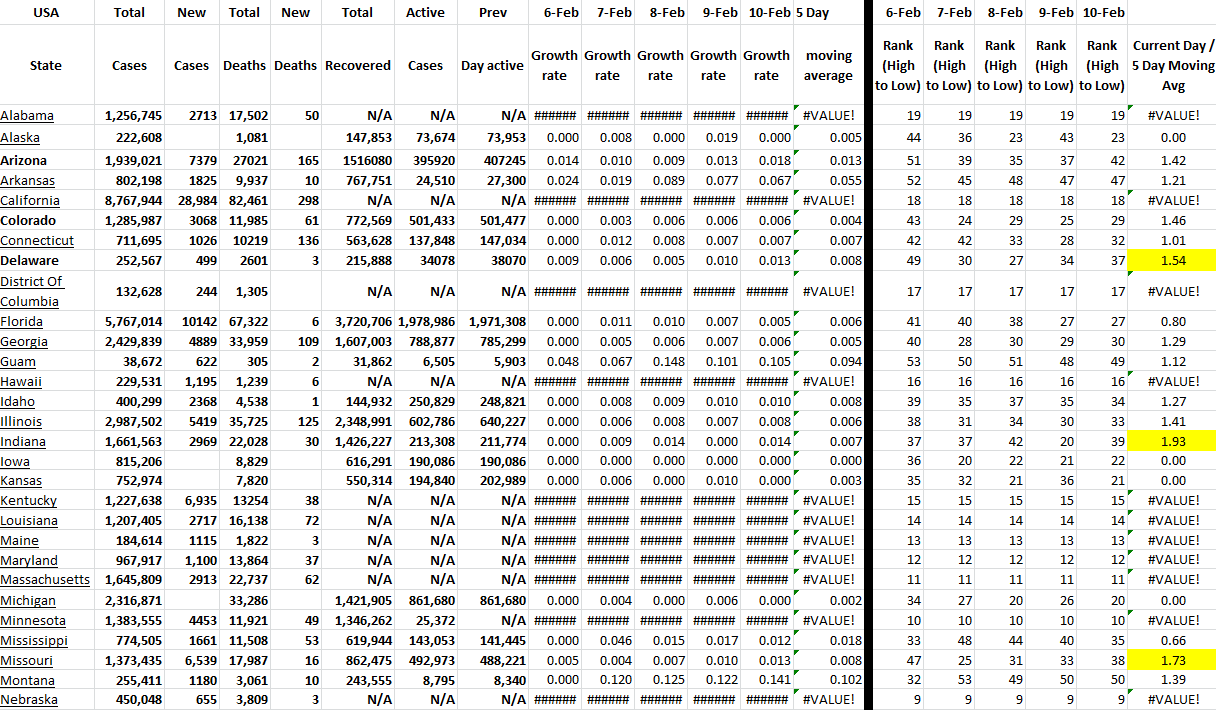Follow the Florida hyperlink
Image resolution: width=1216 pixels, height=710 pixels.
21,322
